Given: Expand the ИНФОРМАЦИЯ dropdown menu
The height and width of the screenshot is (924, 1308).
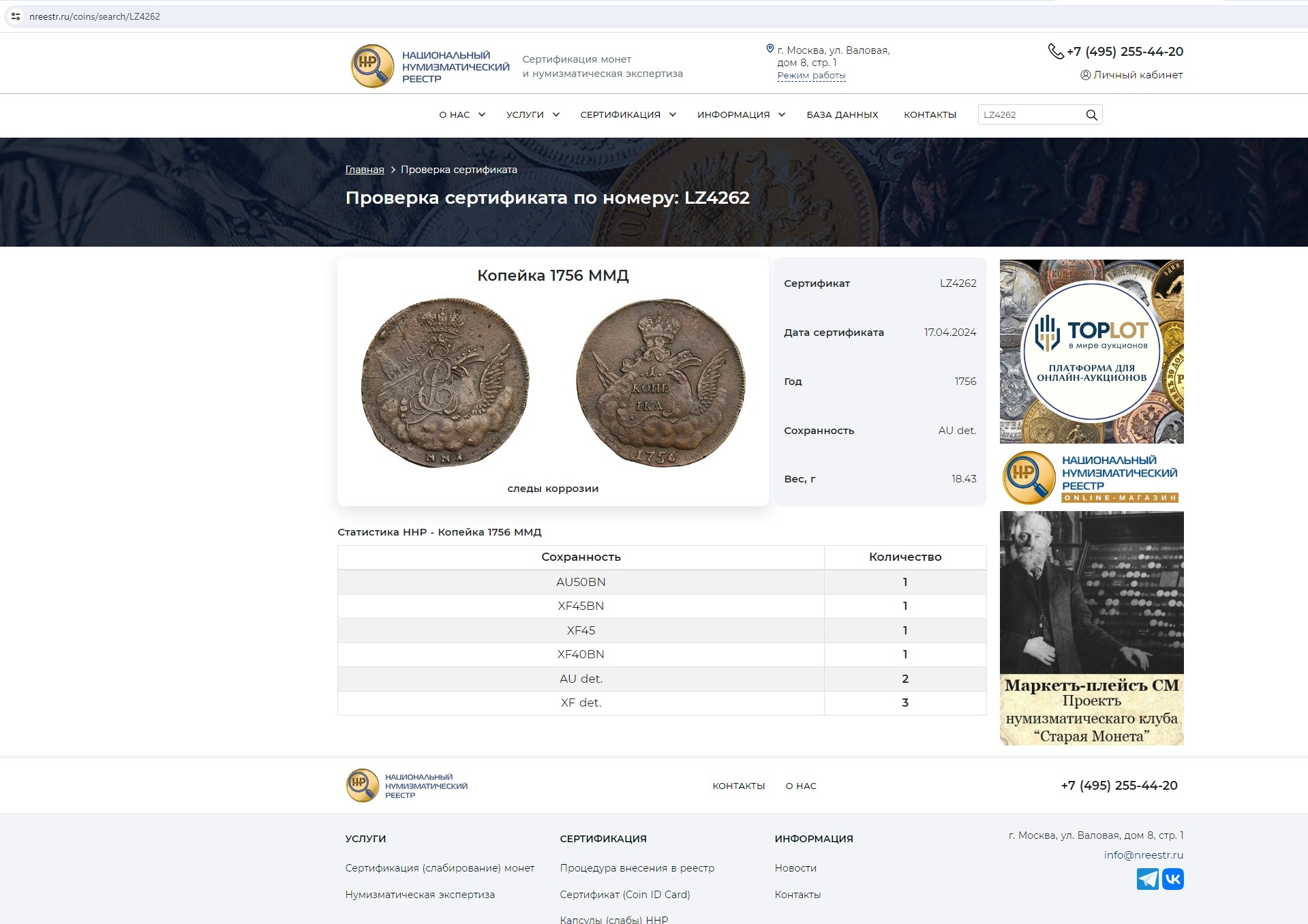Looking at the screenshot, I should pyautogui.click(x=740, y=115).
